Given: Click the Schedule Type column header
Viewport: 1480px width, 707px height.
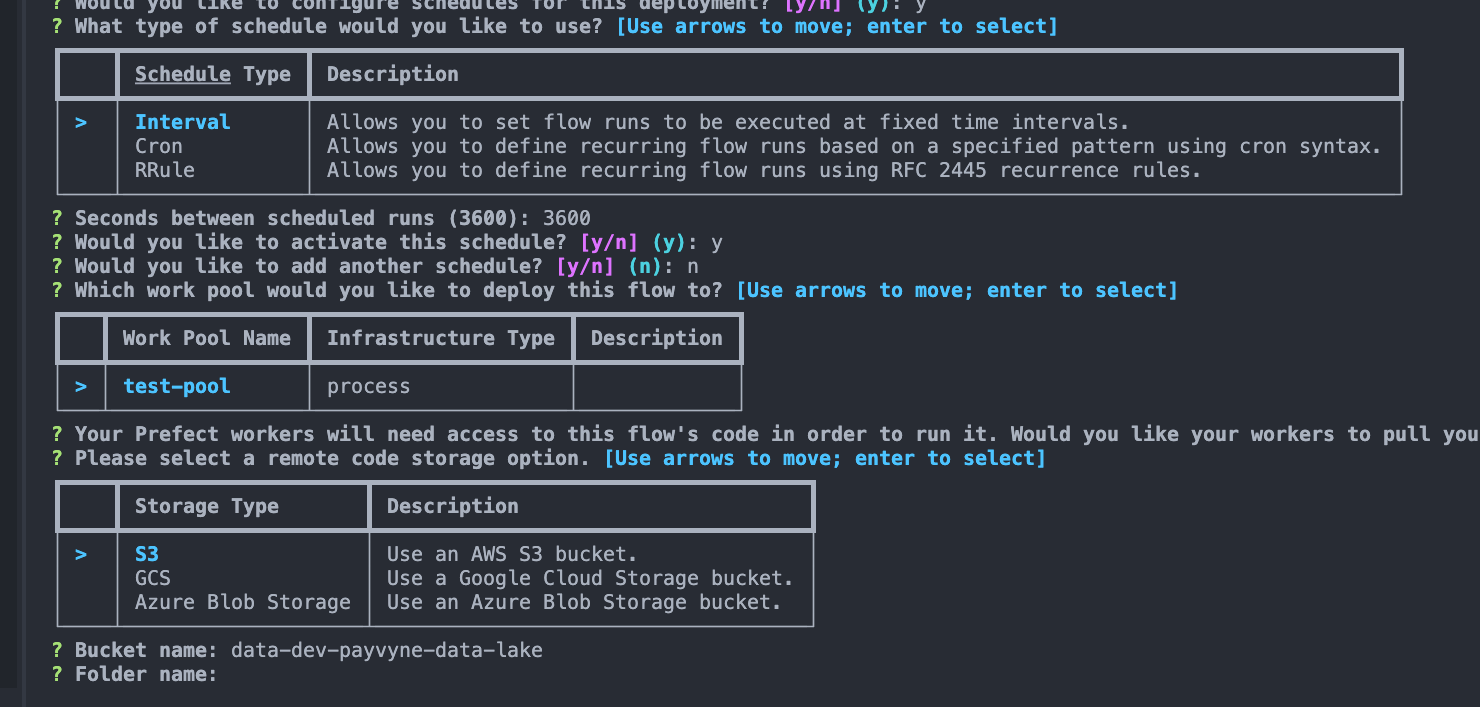Looking at the screenshot, I should click(213, 74).
